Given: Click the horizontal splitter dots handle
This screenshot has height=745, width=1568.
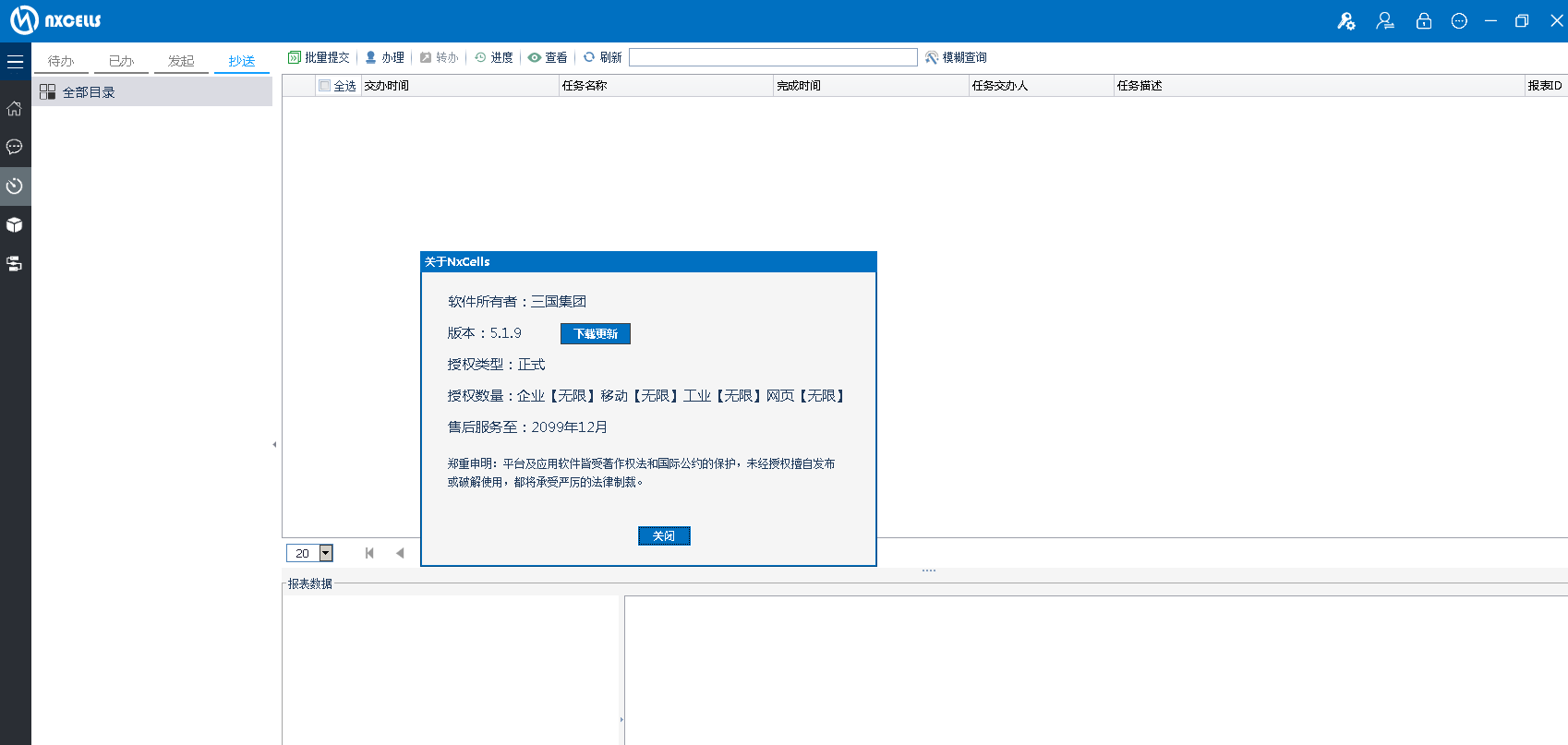Looking at the screenshot, I should (929, 571).
